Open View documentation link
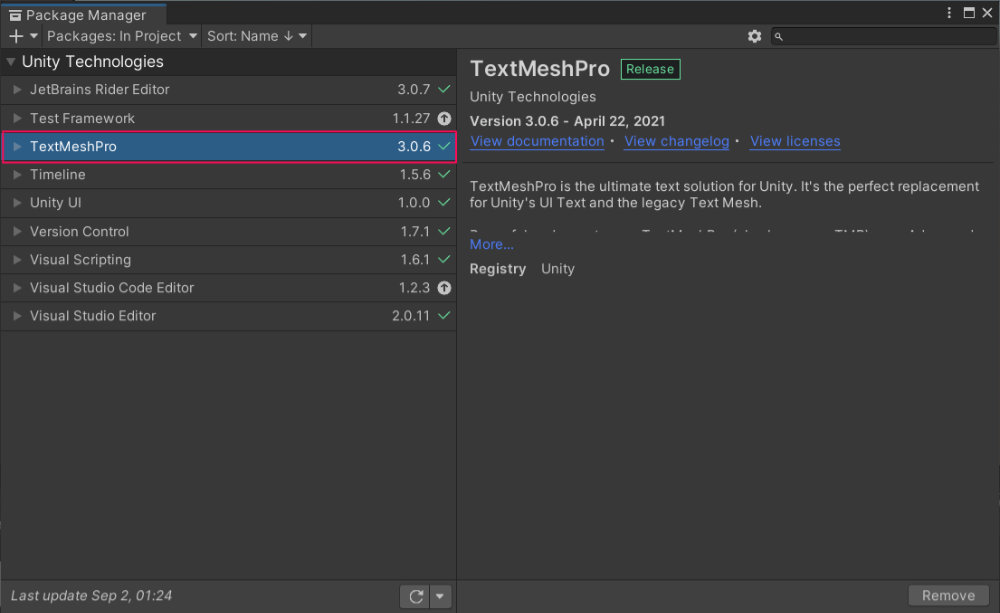Viewport: 1000px width, 613px height. 537,142
